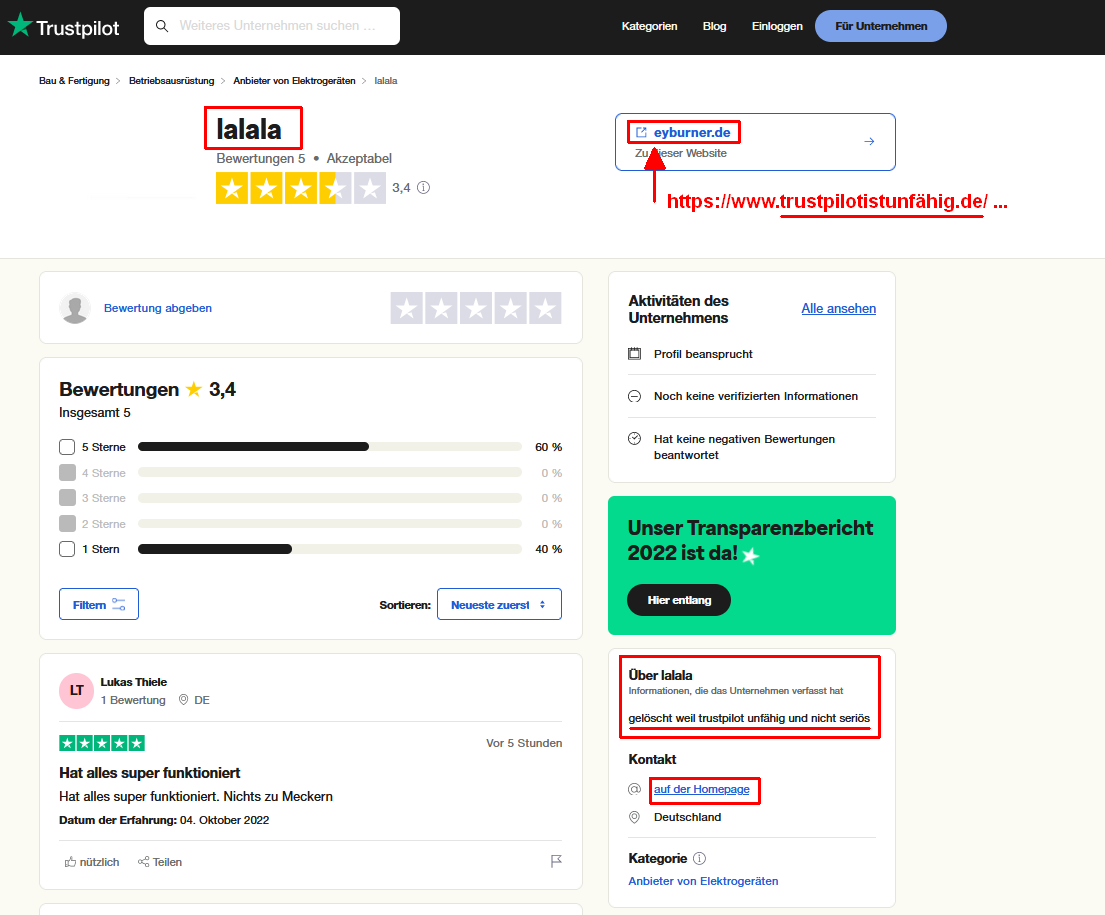Click the third star in Bewertung abgeben
The image size is (1105, 915).
[476, 308]
